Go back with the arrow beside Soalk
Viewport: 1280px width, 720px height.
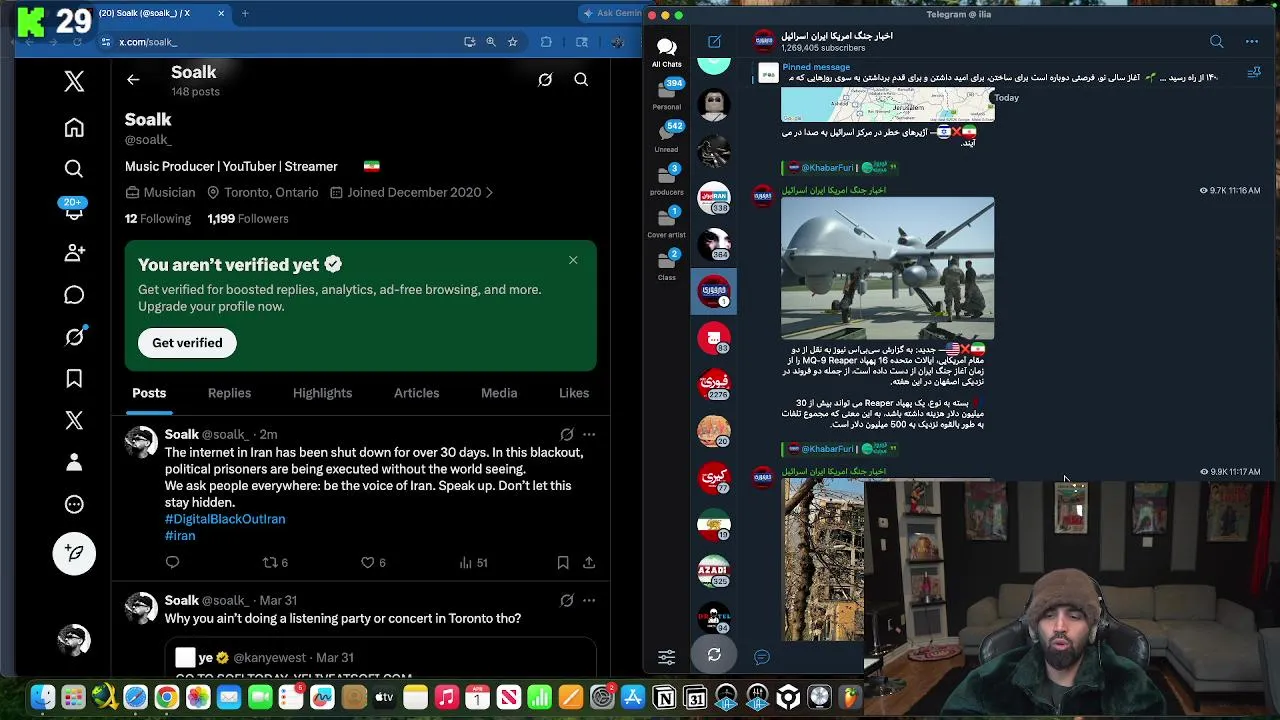133,80
